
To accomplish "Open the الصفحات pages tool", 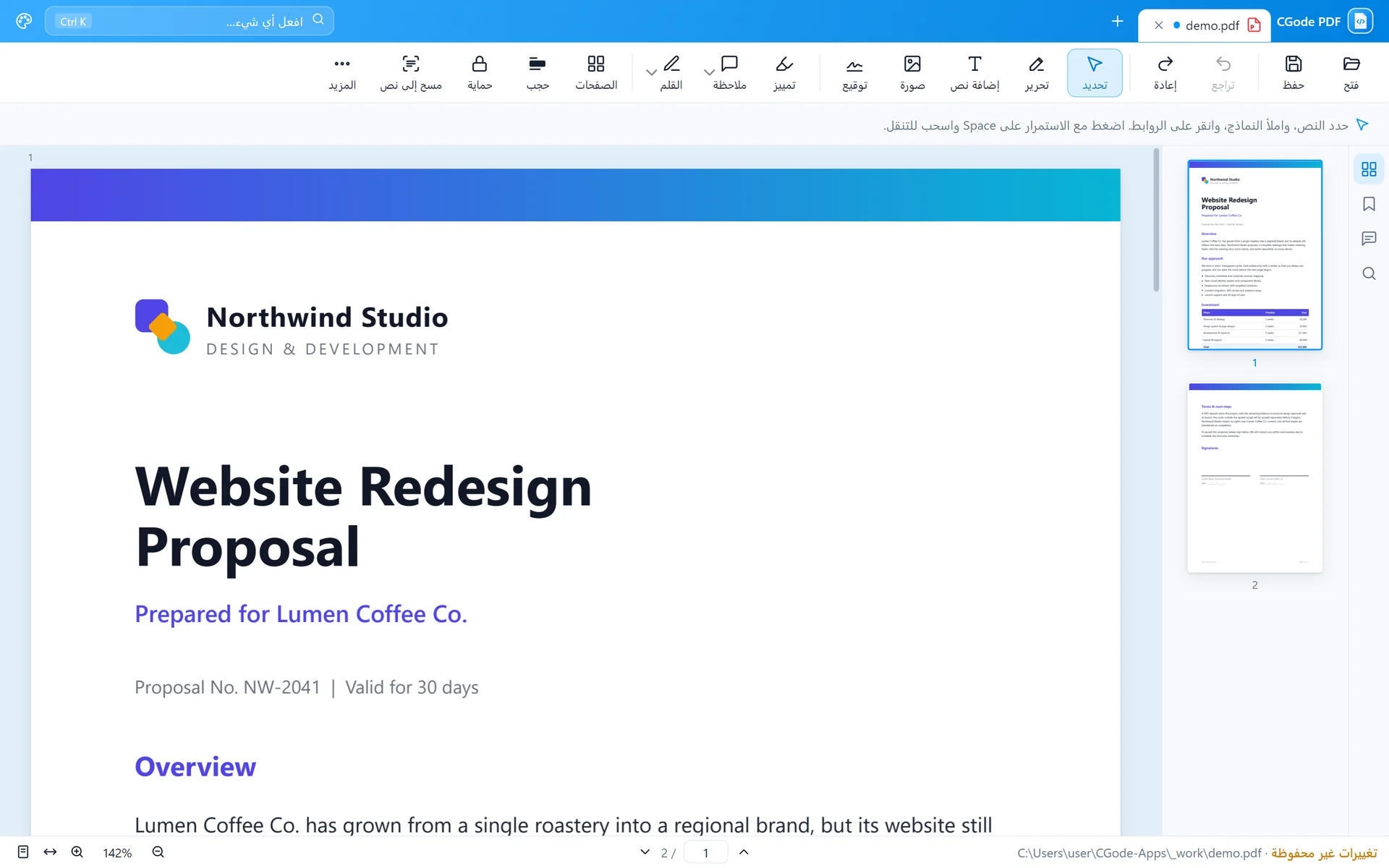I will pos(596,72).
